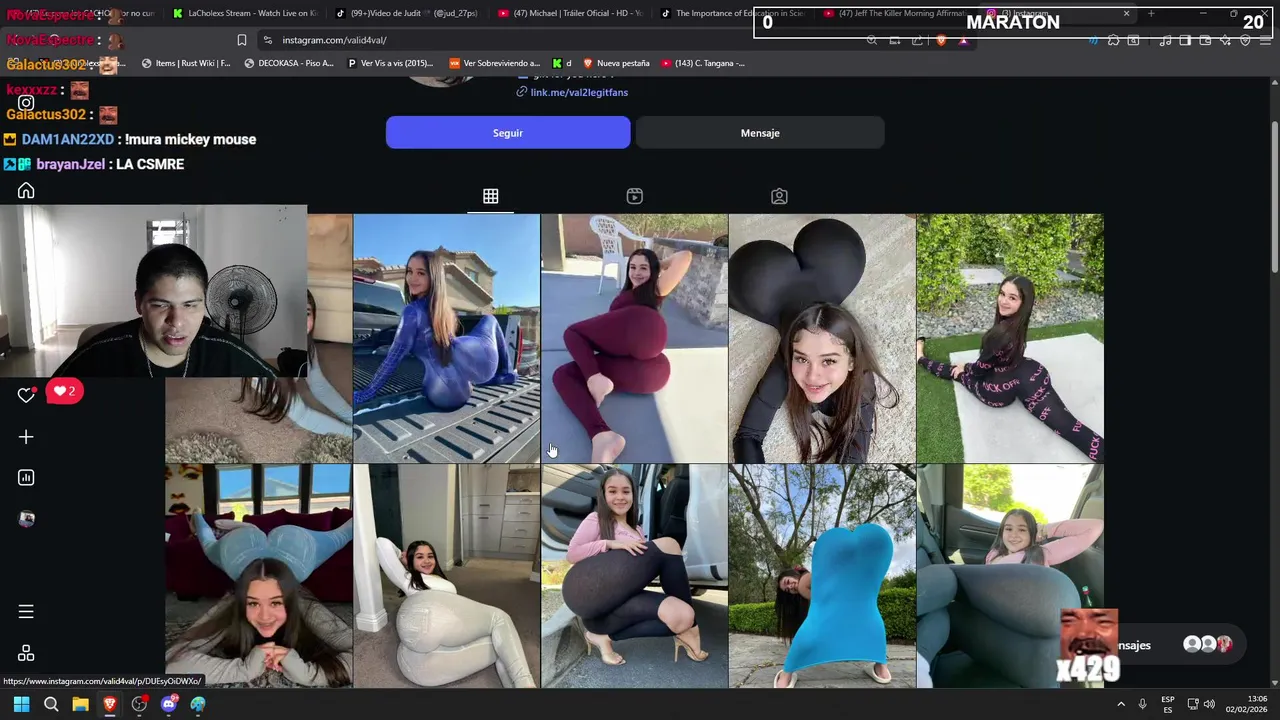
Task: Open the Items Rust Wiki bookmark
Action: [186, 63]
